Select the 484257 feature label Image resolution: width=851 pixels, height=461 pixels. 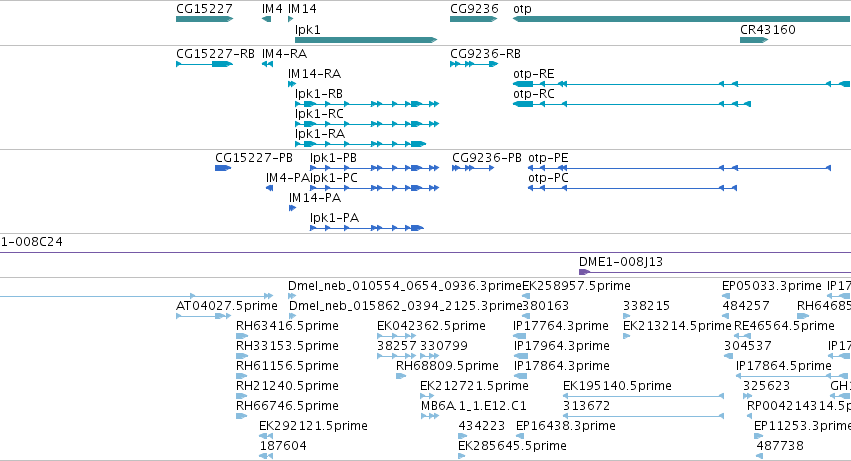pos(746,306)
